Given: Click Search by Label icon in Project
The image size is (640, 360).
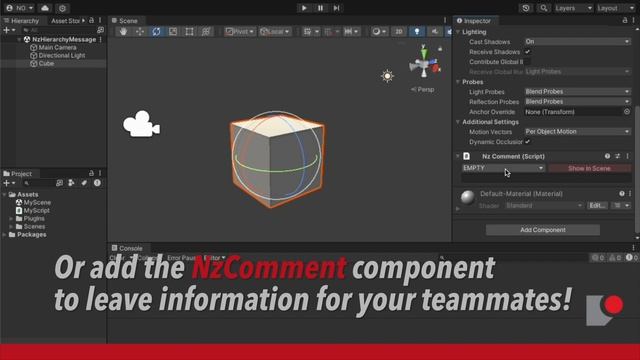Looking at the screenshot, I should (84, 183).
